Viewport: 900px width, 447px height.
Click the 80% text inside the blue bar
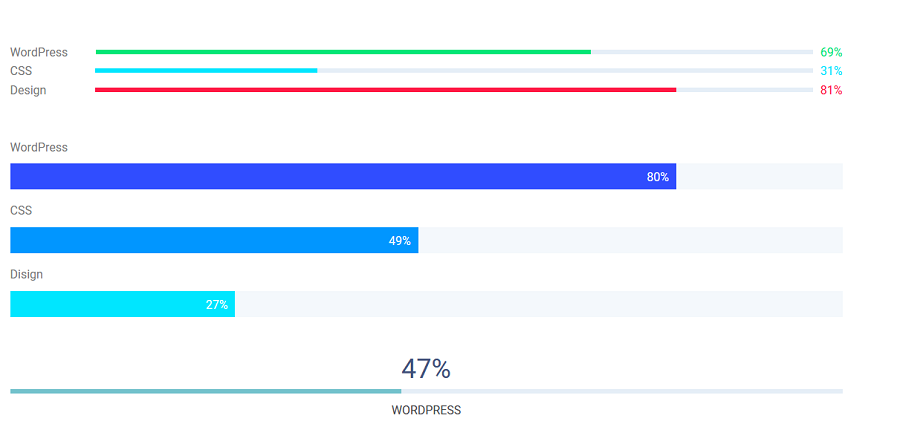[657, 177]
